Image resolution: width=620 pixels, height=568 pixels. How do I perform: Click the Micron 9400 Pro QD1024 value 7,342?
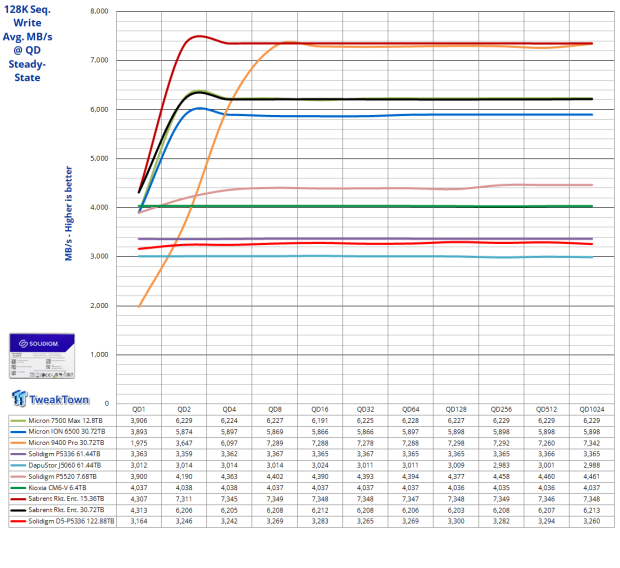[x=592, y=443]
